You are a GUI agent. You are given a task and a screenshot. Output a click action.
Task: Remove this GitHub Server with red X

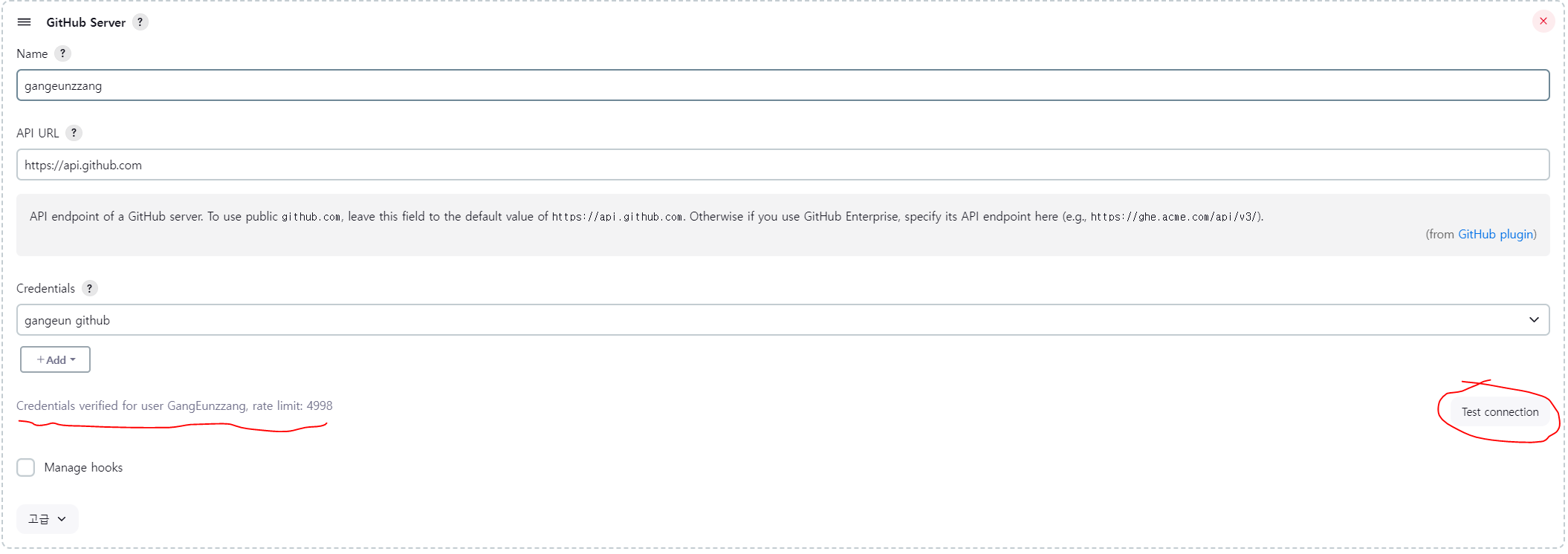coord(1543,21)
